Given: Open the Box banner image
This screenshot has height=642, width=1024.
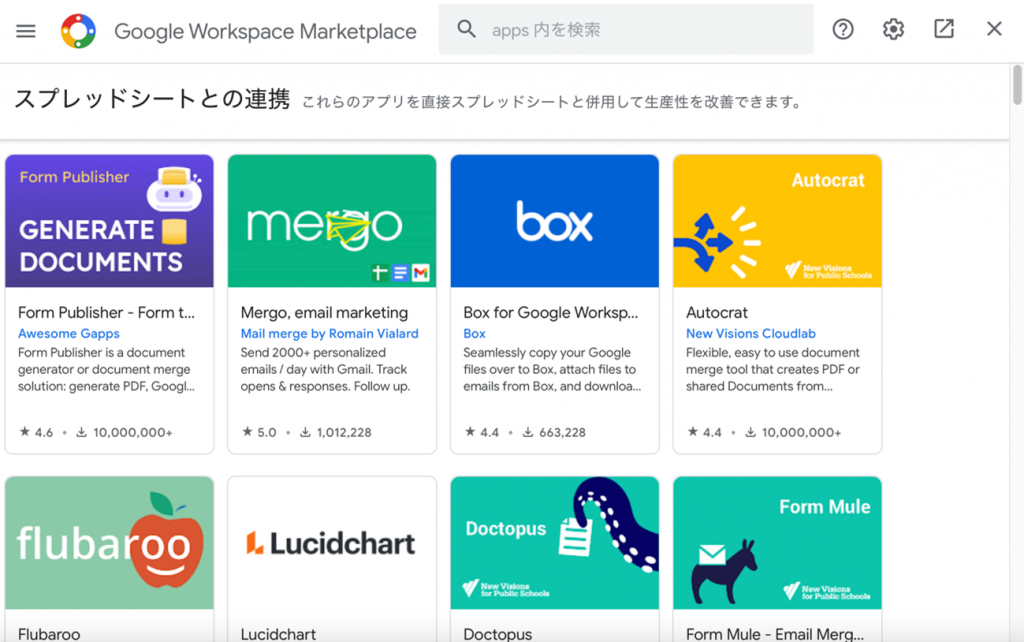Looking at the screenshot, I should [554, 221].
